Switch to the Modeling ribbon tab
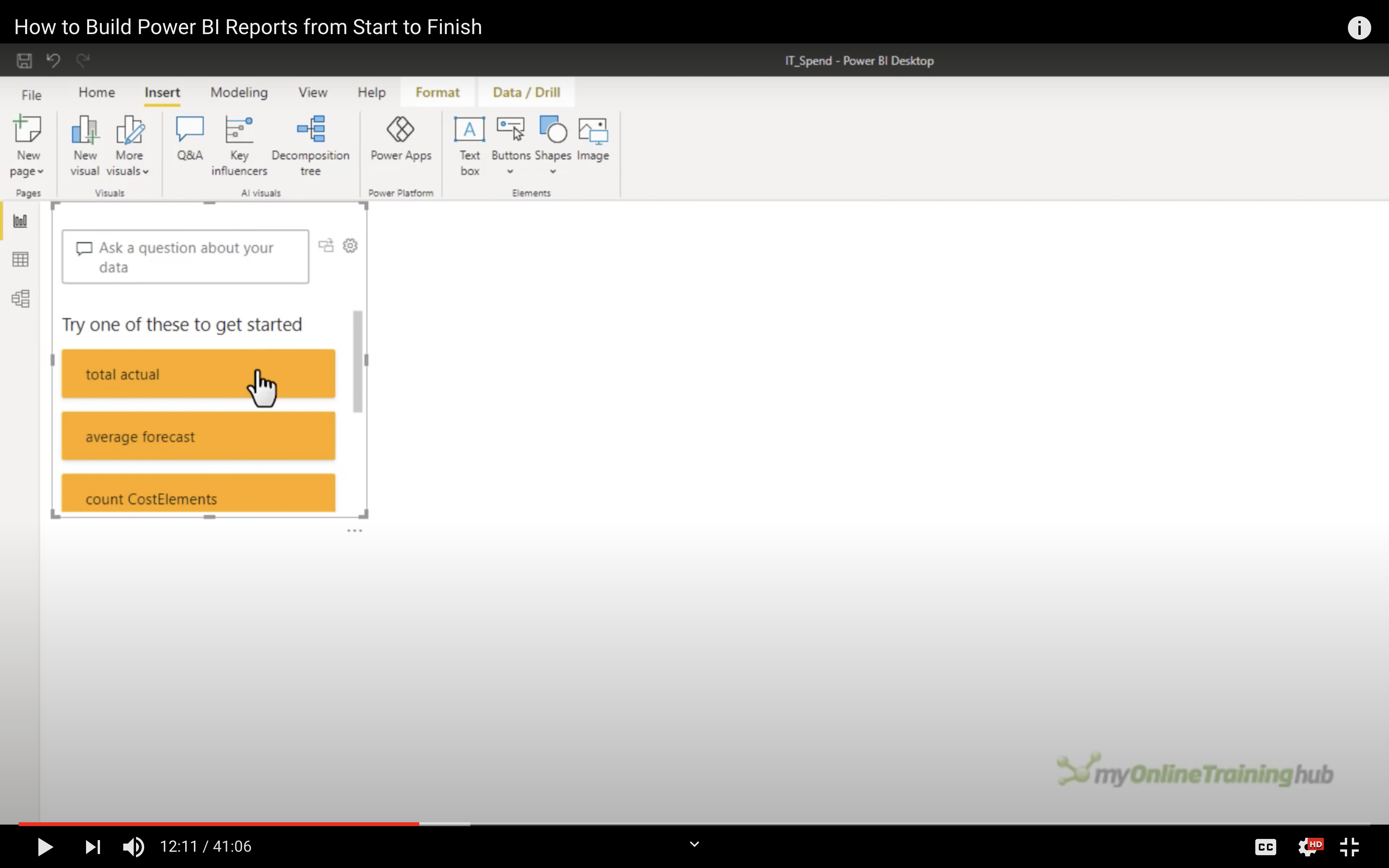Image resolution: width=1389 pixels, height=868 pixels. pos(239,93)
